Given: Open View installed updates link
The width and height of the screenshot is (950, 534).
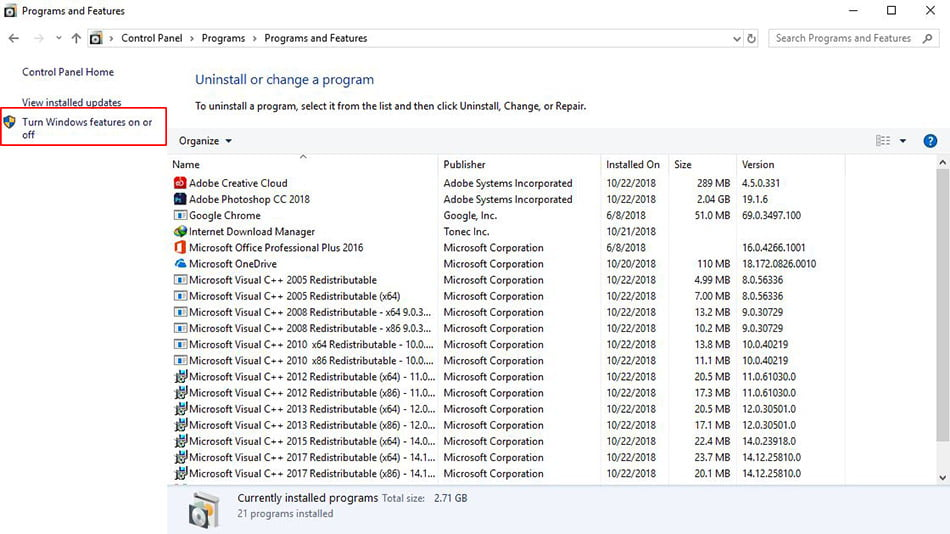Looking at the screenshot, I should click(x=71, y=102).
